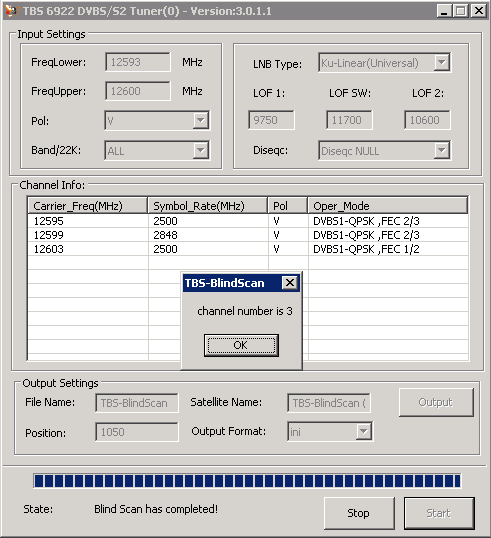Click the blind scan progress bar
491x538 pixels.
tap(247, 481)
